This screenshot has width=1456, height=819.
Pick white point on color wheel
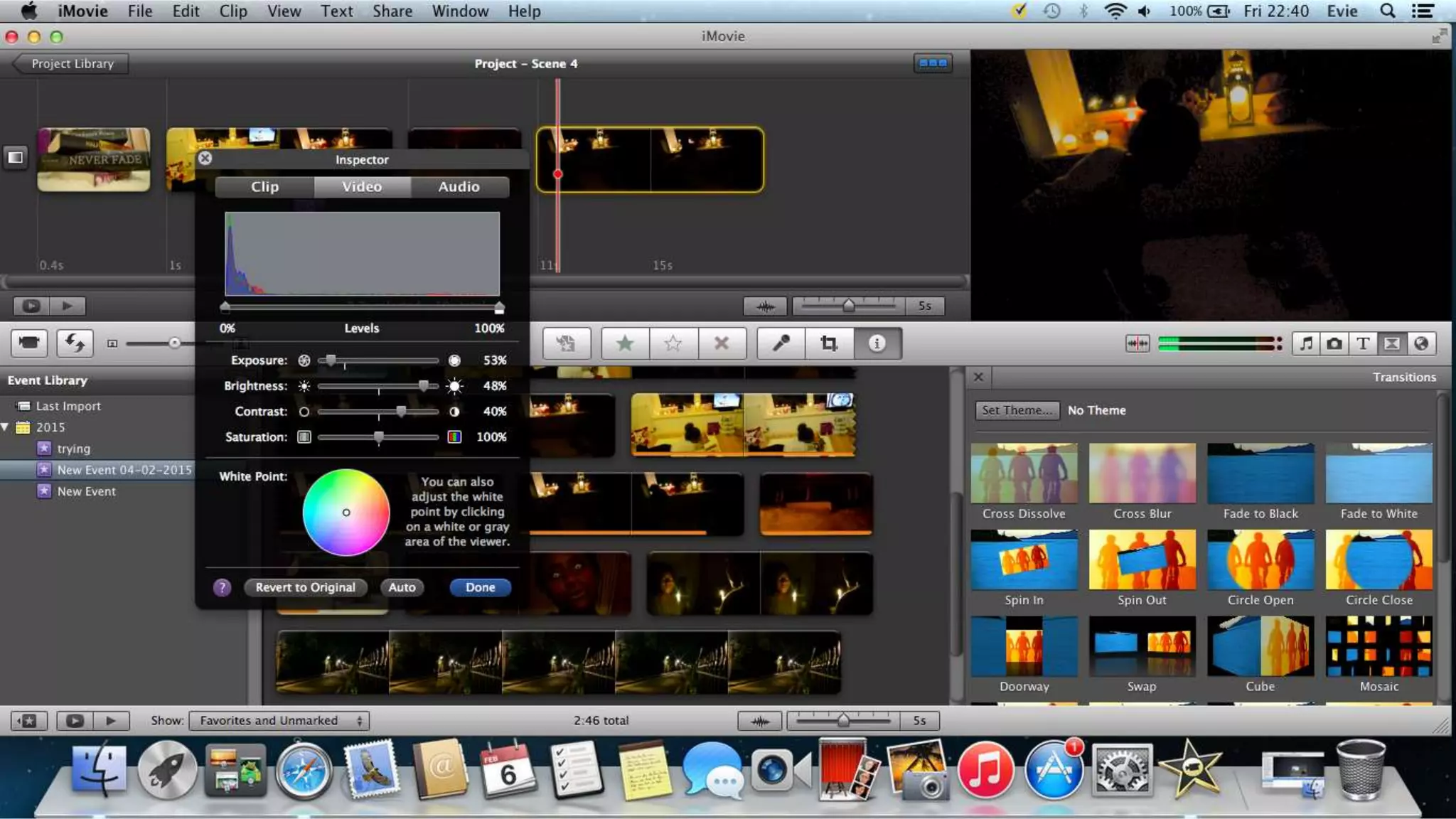point(346,513)
